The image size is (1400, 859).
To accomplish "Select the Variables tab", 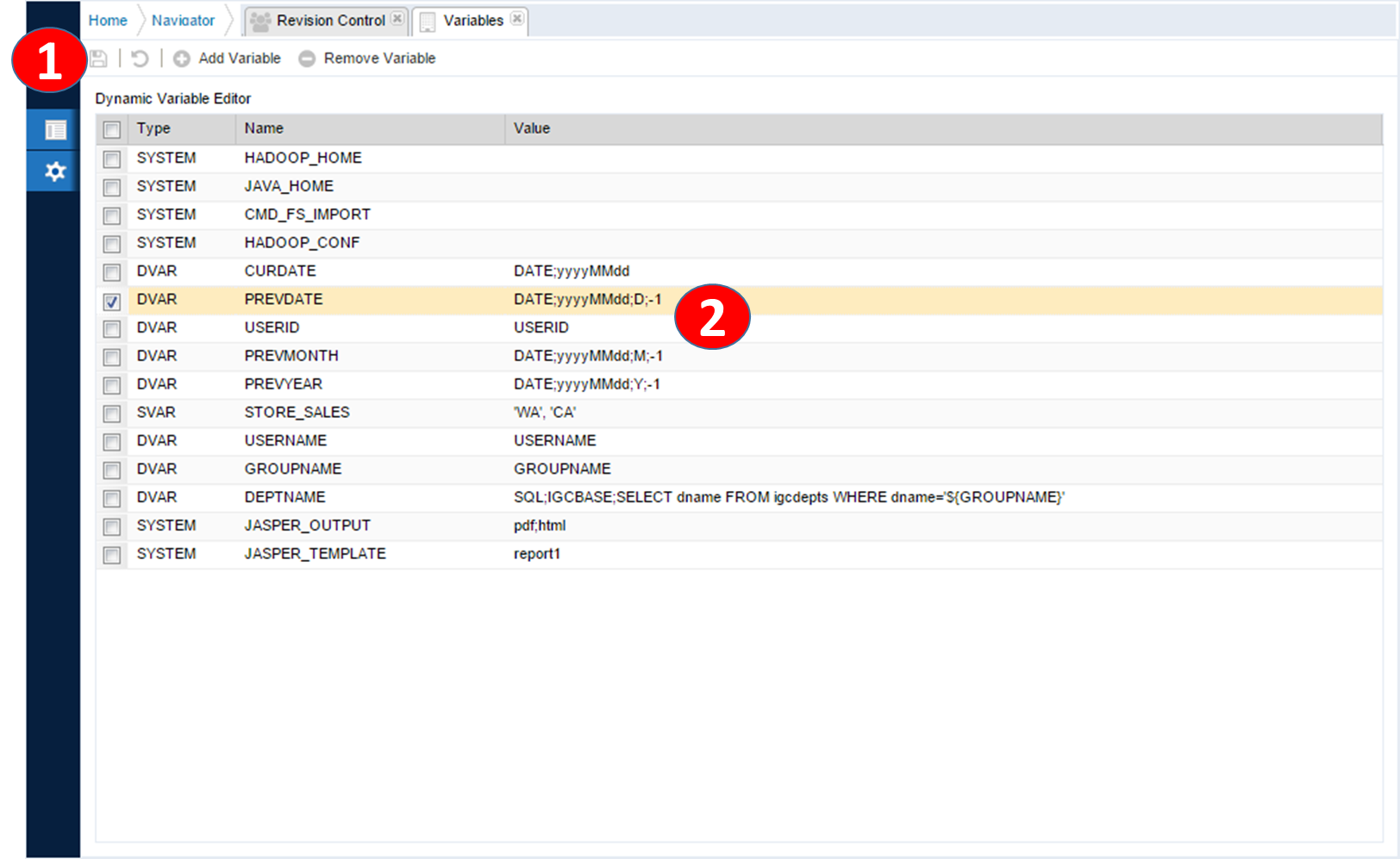I will click(472, 21).
